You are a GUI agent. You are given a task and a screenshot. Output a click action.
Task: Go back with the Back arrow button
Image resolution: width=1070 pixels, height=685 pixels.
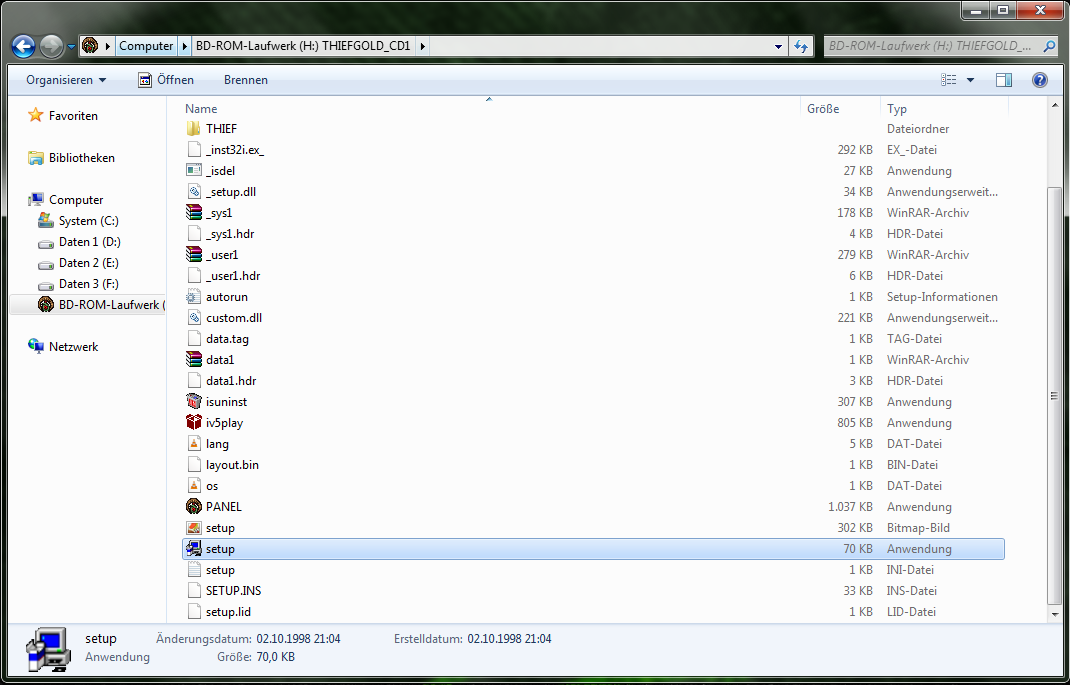coord(24,46)
